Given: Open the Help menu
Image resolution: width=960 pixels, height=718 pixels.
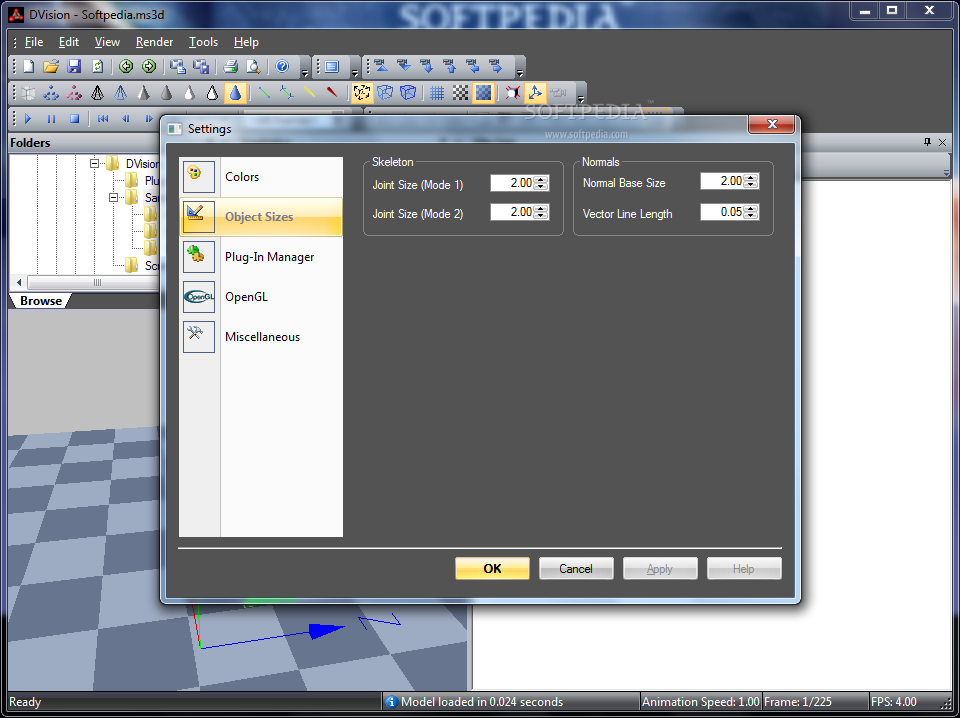Looking at the screenshot, I should pos(246,42).
